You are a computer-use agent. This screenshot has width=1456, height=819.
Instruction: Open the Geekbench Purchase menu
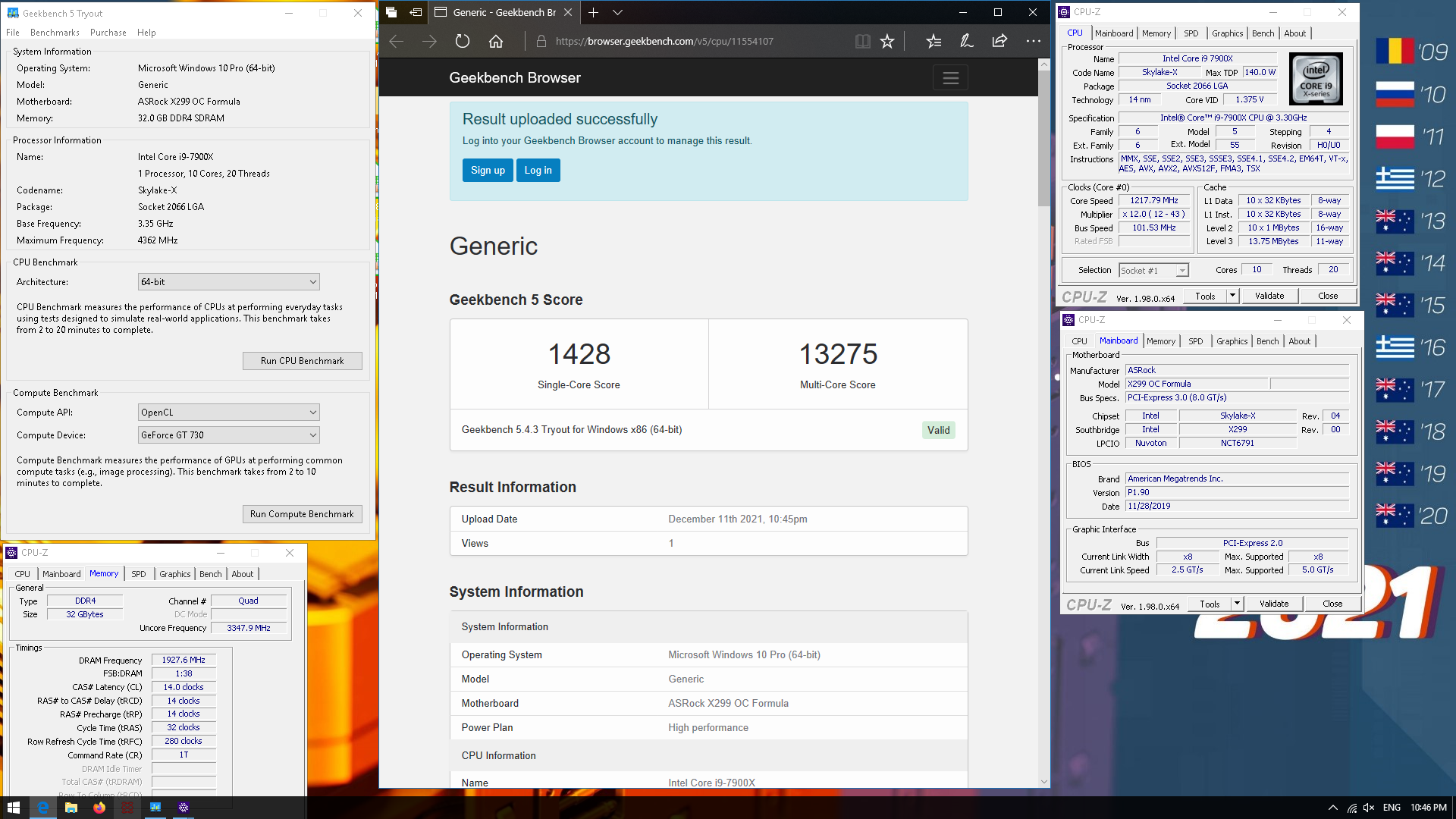coord(108,33)
